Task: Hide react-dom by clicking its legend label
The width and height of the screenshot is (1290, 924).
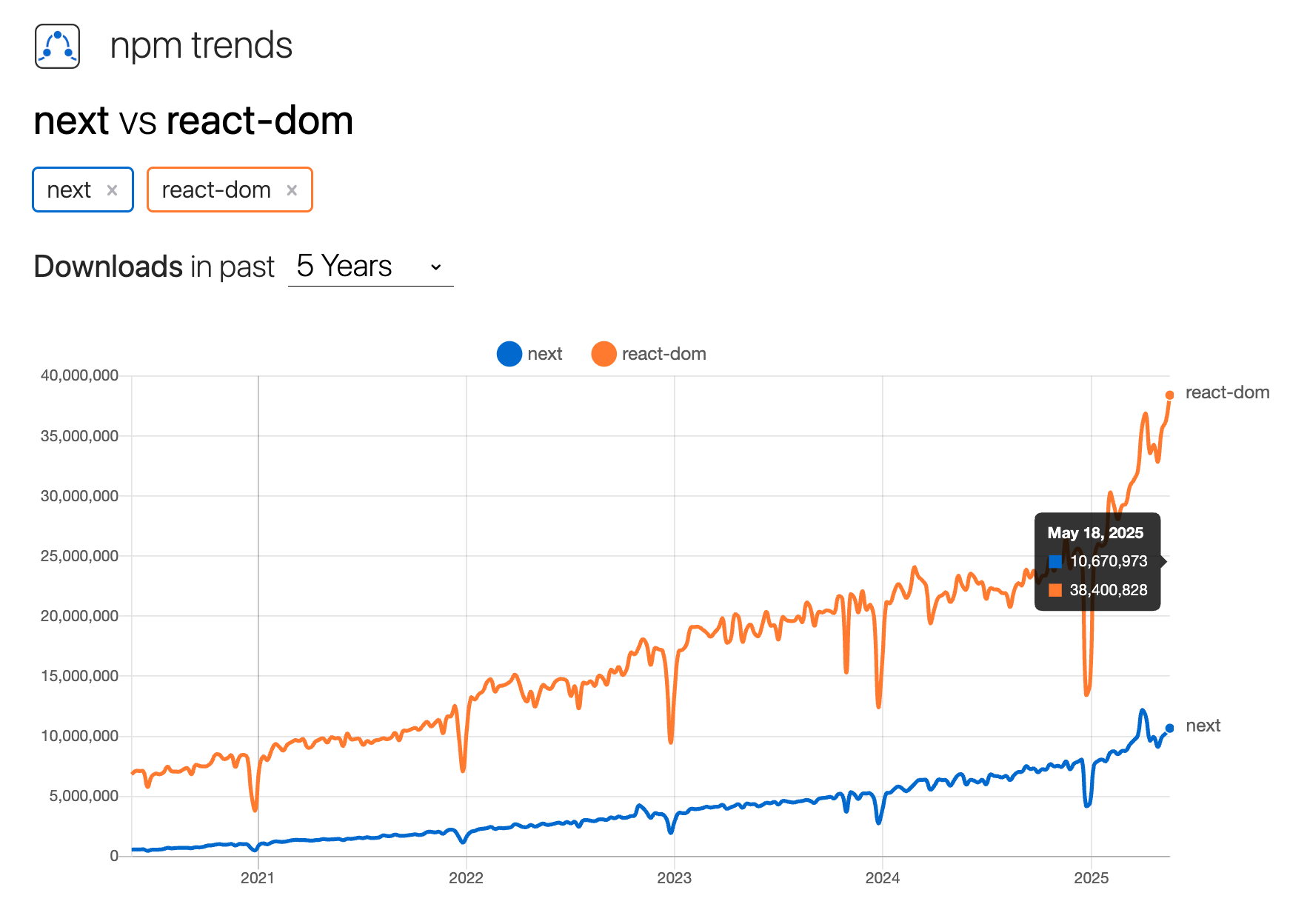Action: 665,354
